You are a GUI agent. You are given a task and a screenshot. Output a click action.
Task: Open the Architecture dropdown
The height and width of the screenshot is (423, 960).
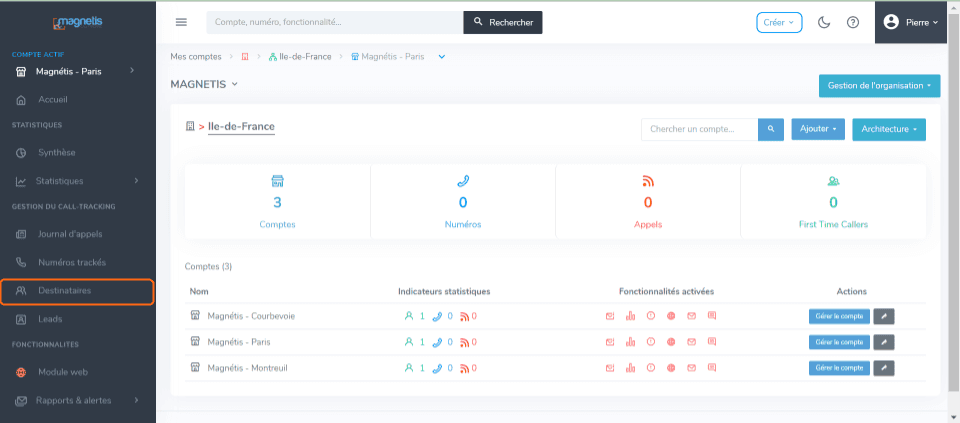[x=889, y=129]
